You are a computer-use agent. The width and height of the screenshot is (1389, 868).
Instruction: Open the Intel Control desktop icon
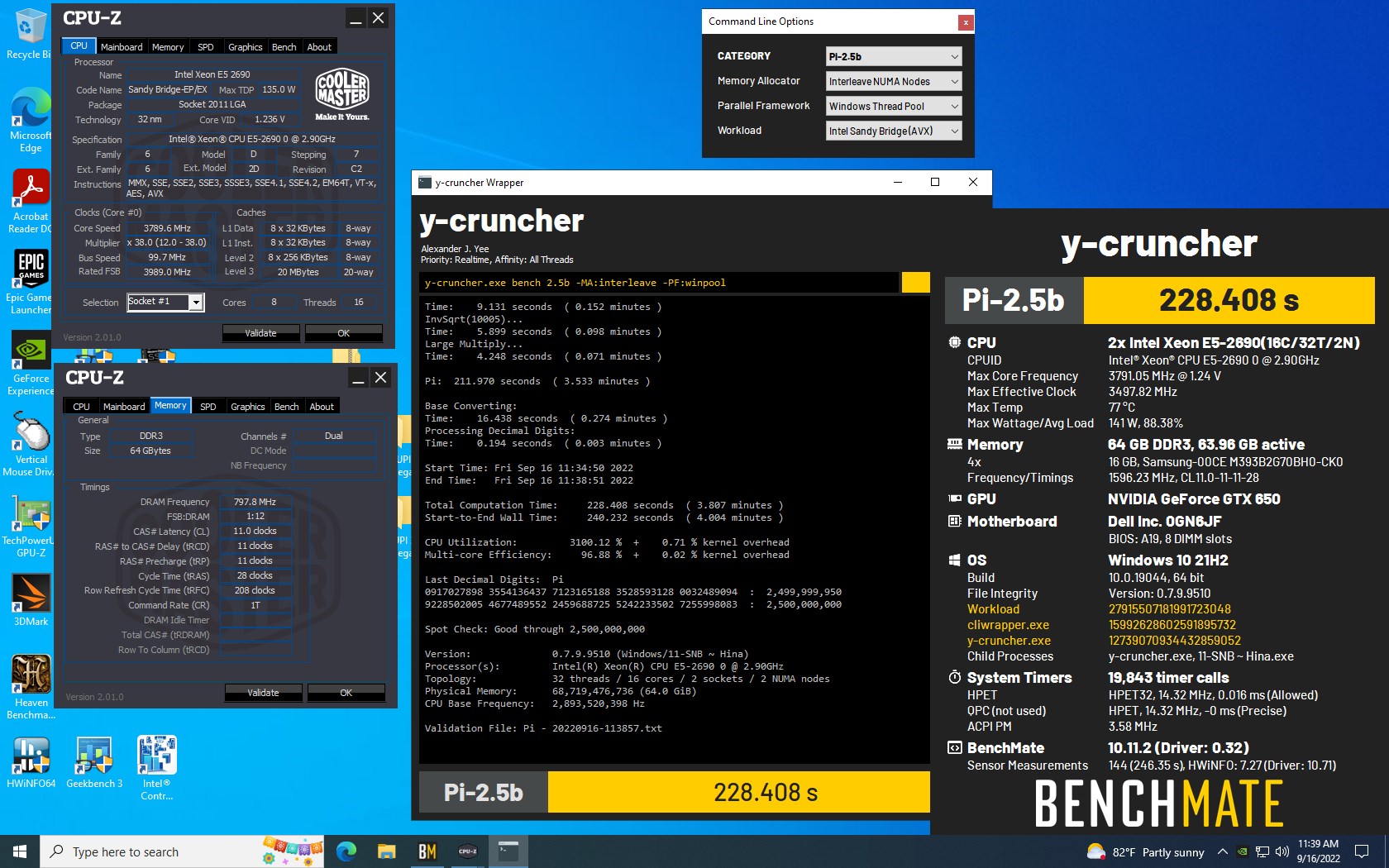click(156, 768)
